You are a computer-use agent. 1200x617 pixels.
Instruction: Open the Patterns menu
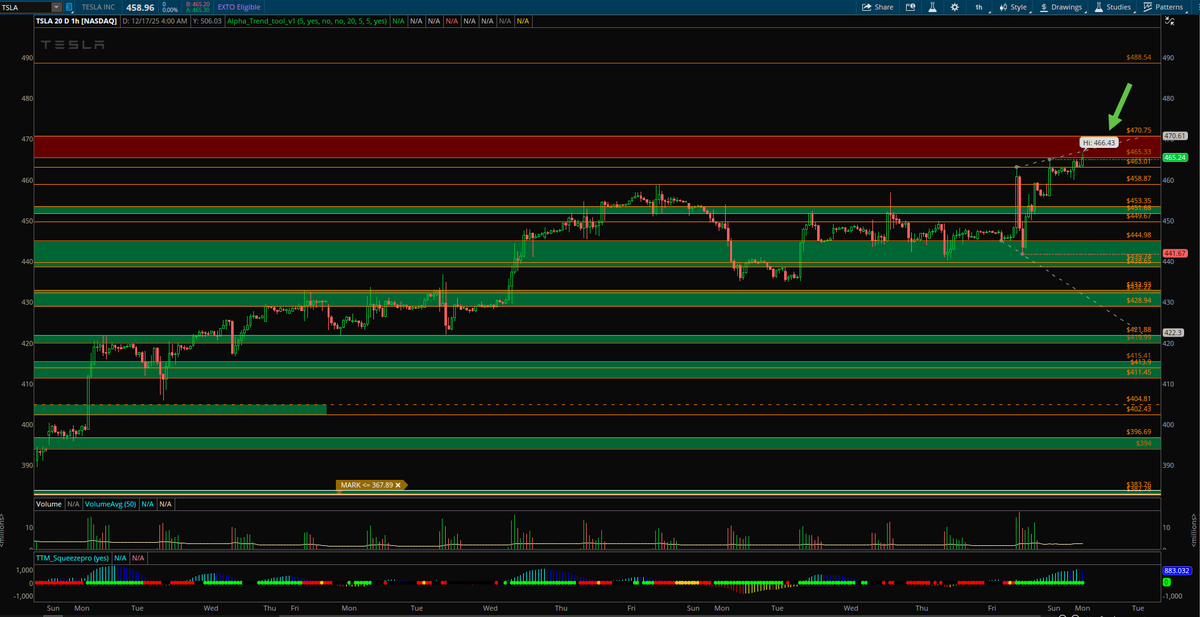pos(1165,7)
